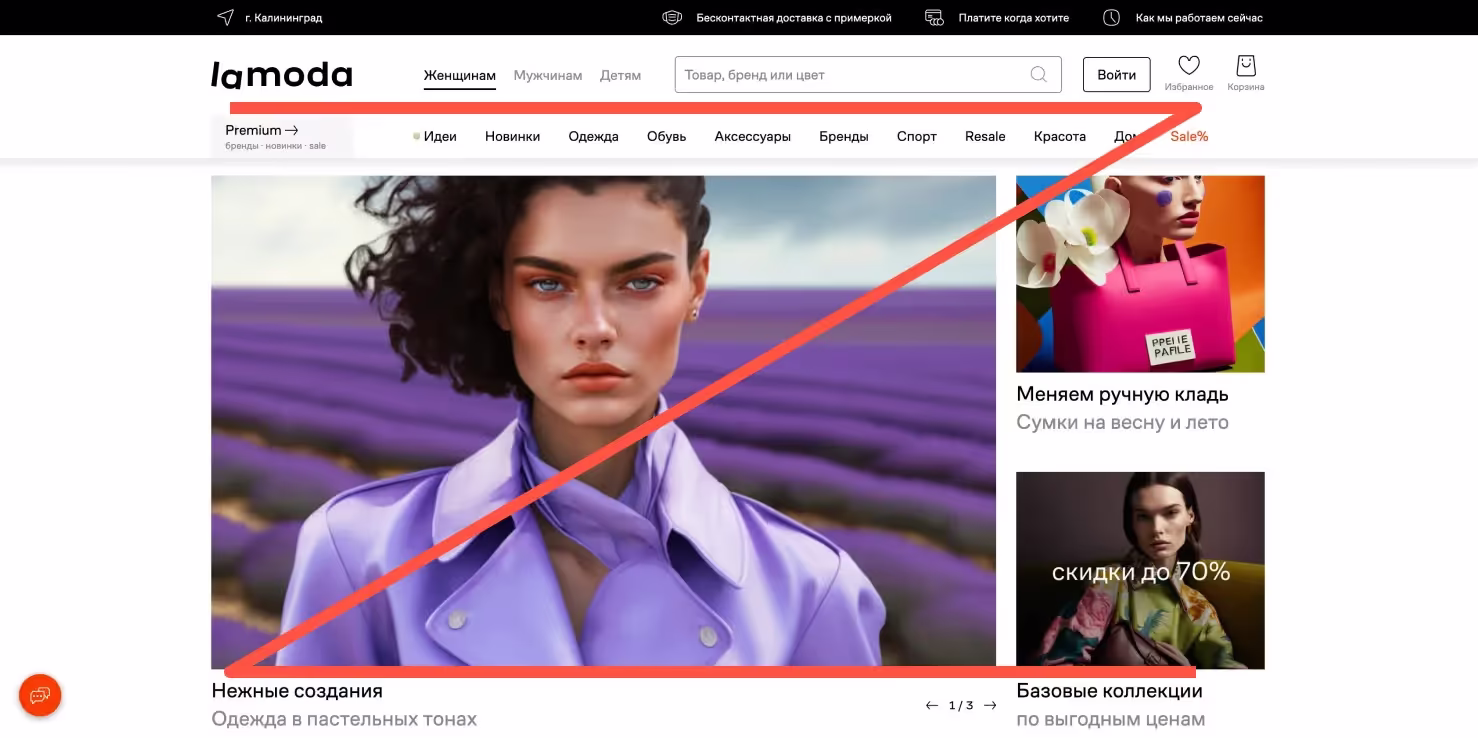Screen dimensions: 1478x738
Task: Open the Sale% link
Action: [x=1189, y=136]
